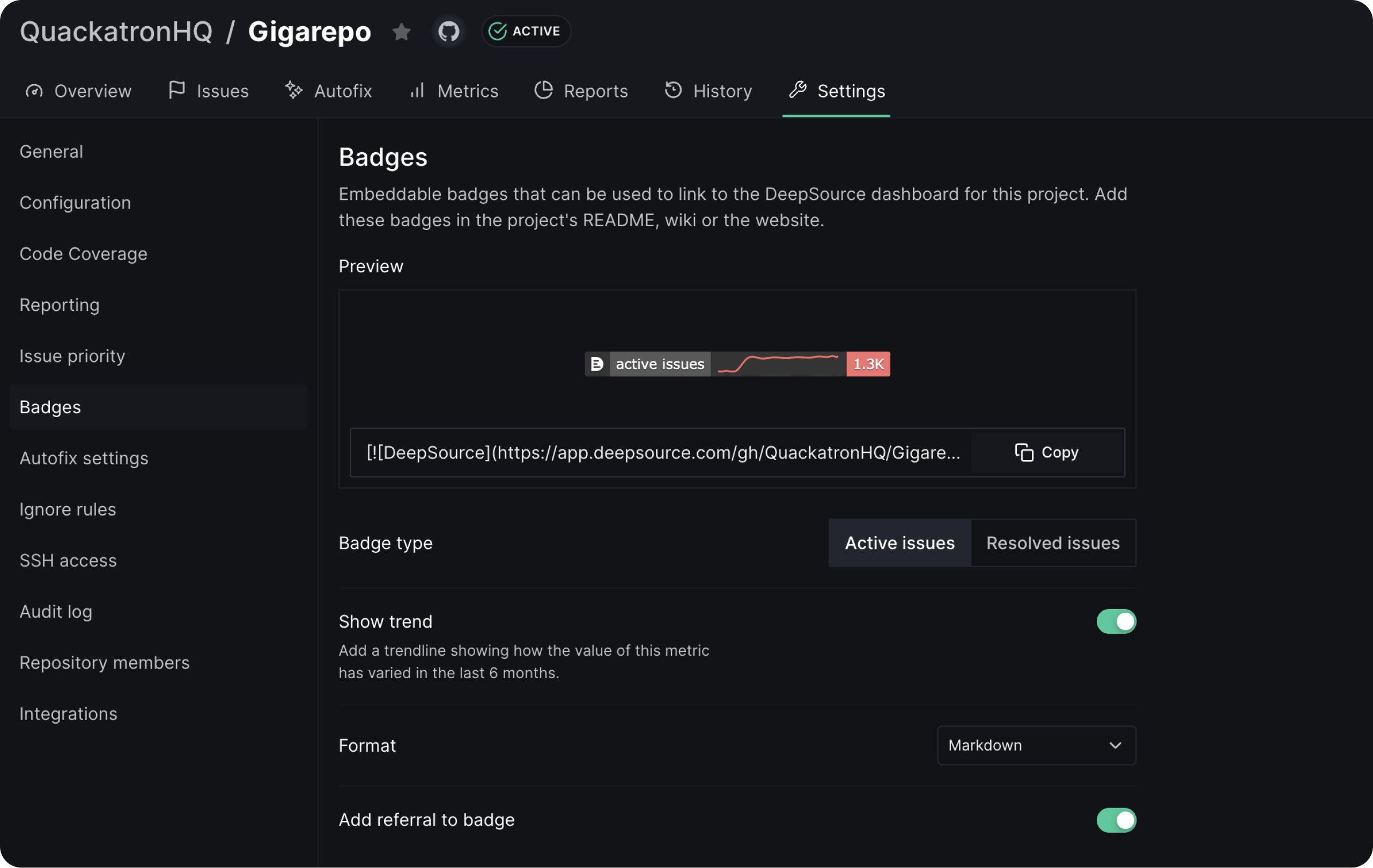Click the active issues badge preview

[x=737, y=364]
